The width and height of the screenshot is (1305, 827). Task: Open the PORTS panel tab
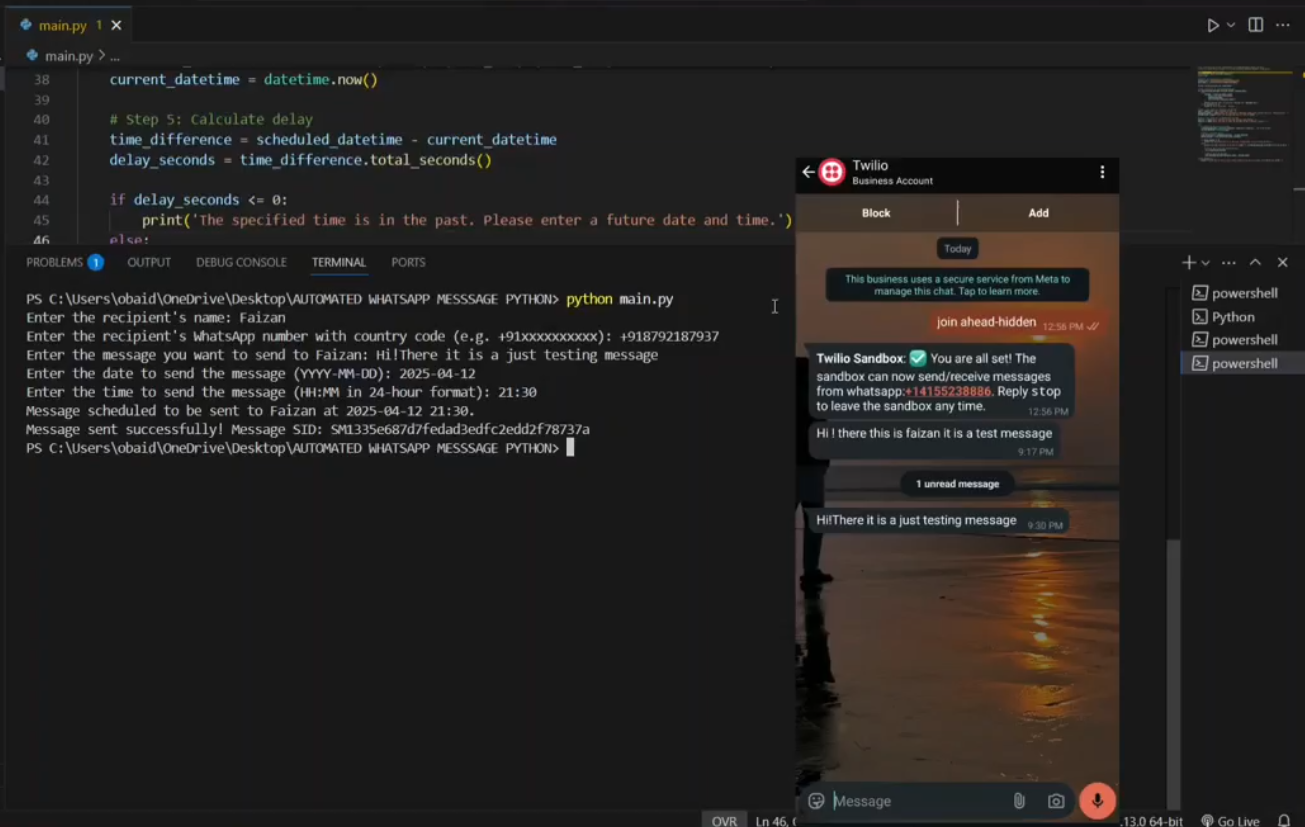[x=408, y=262]
